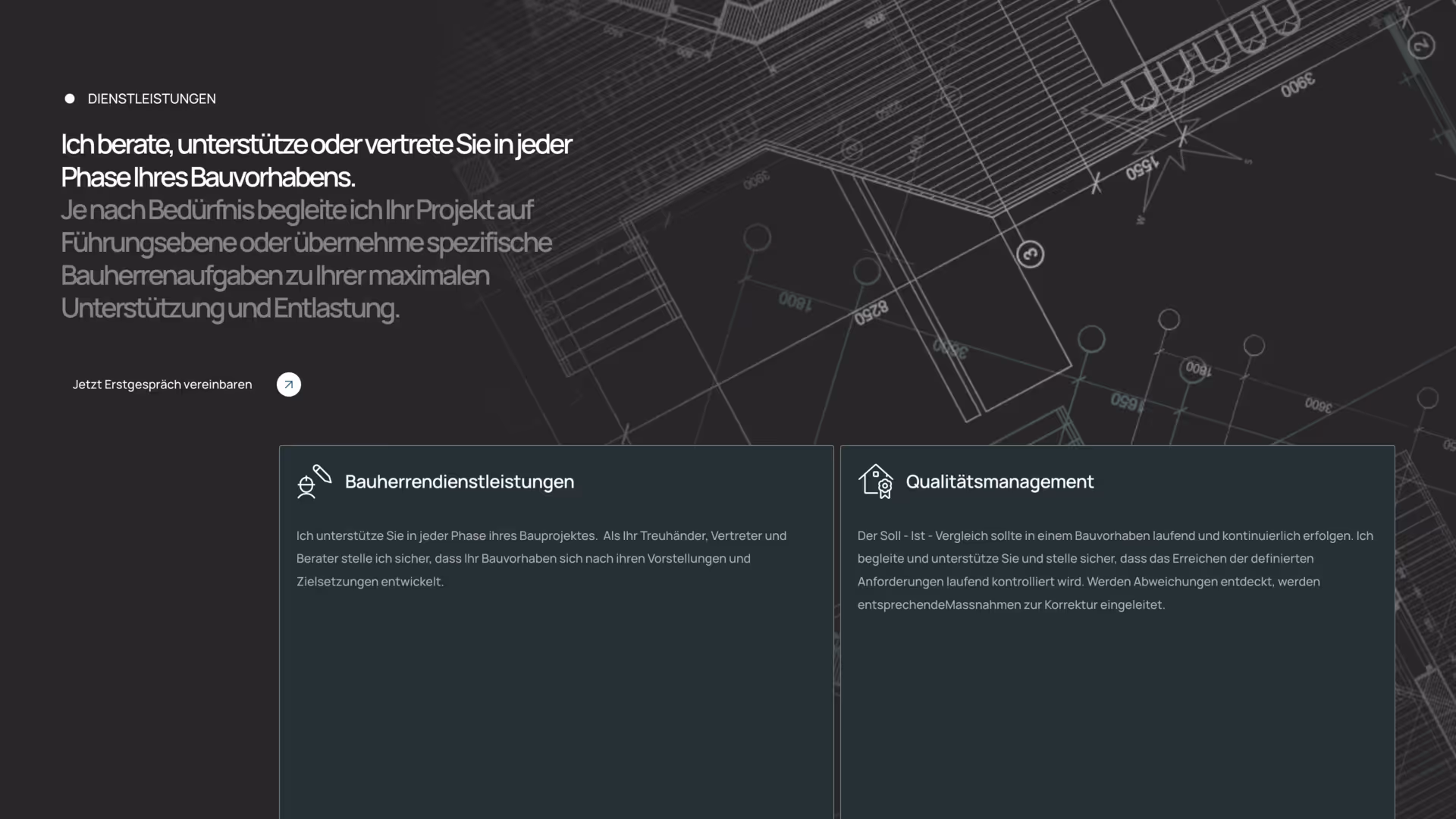Click the Qualitätsmanagement Soll-Ist description paragraph
This screenshot has height=819, width=1456.
click(1115, 570)
